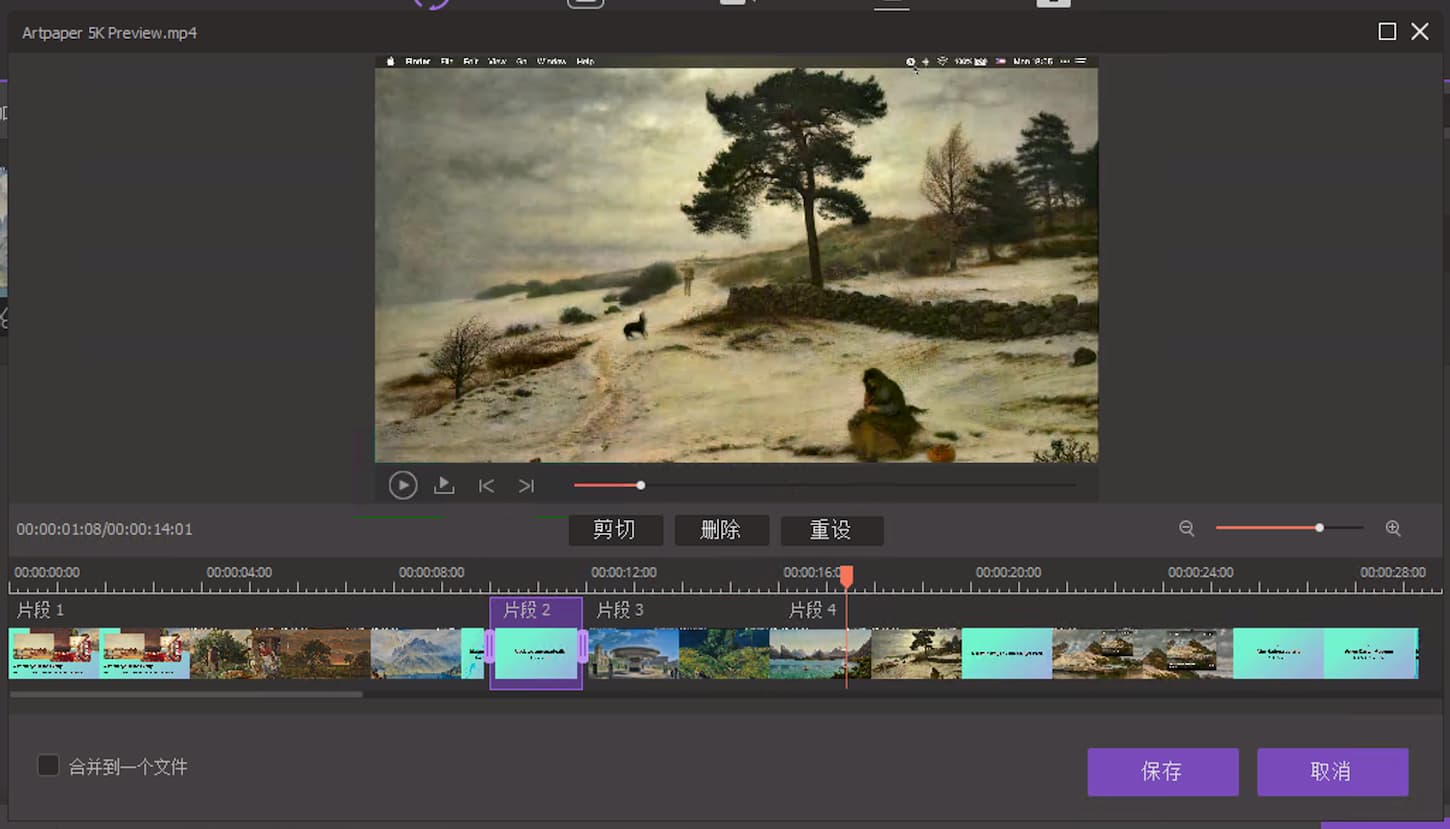Click the 00:00:01:08/00:00:14:01 time readout
Viewport: 1450px width, 829px height.
click(104, 529)
